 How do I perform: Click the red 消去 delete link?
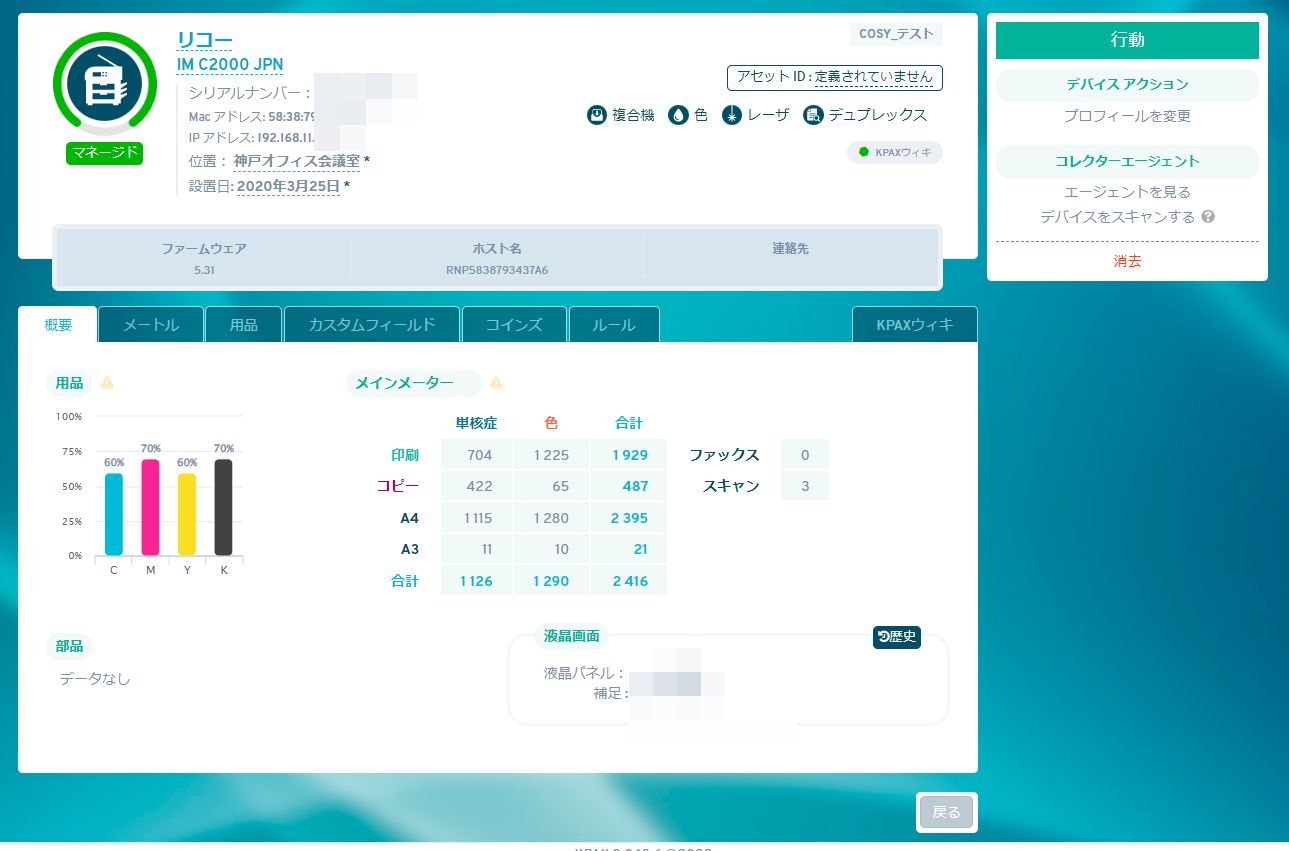(x=1127, y=261)
